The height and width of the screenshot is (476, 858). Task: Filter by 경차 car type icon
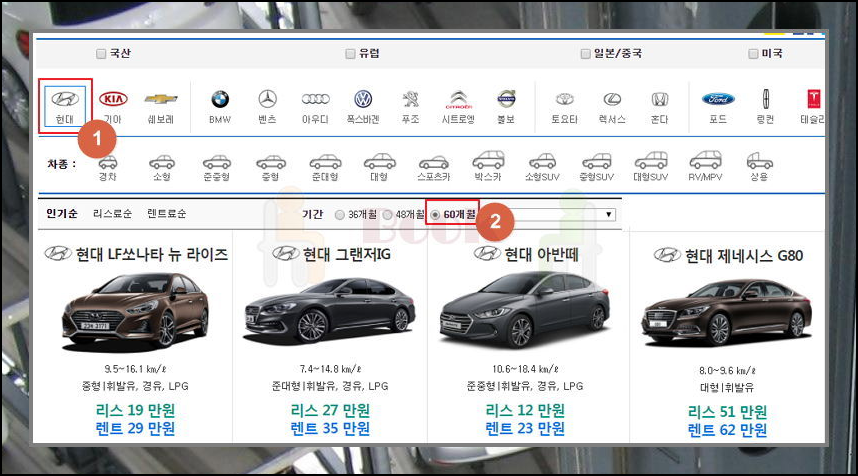click(108, 162)
